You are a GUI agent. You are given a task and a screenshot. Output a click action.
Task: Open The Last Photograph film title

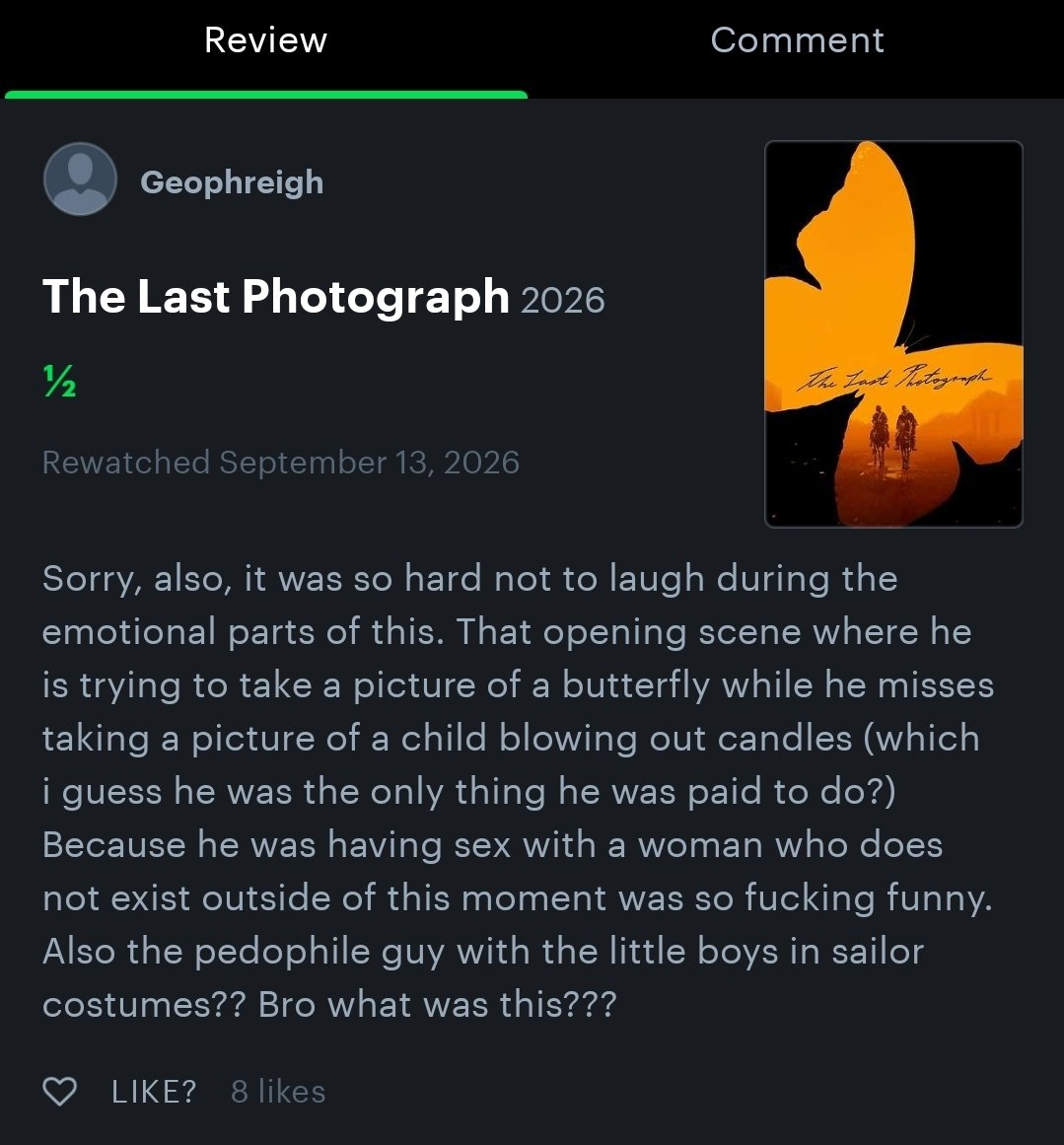tap(275, 297)
